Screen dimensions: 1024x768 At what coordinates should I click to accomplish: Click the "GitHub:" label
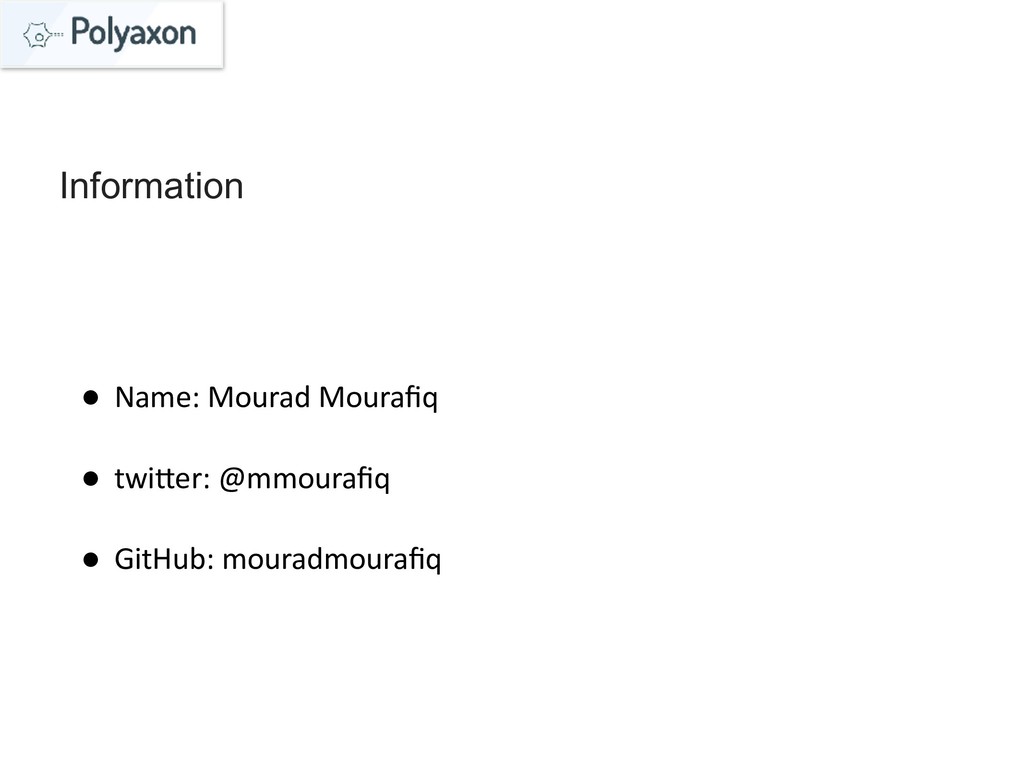pyautogui.click(x=165, y=560)
